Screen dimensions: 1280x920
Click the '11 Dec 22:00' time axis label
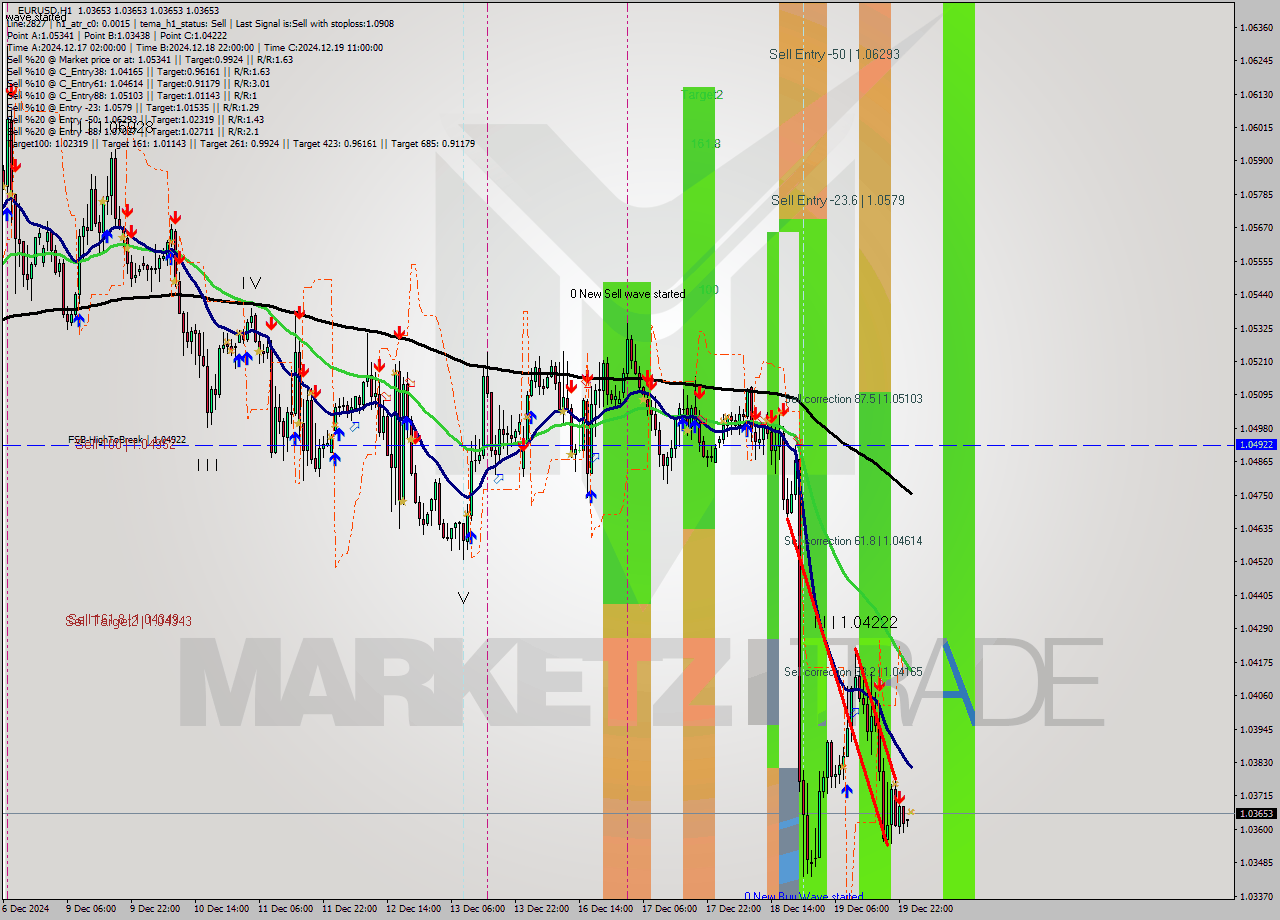click(349, 909)
